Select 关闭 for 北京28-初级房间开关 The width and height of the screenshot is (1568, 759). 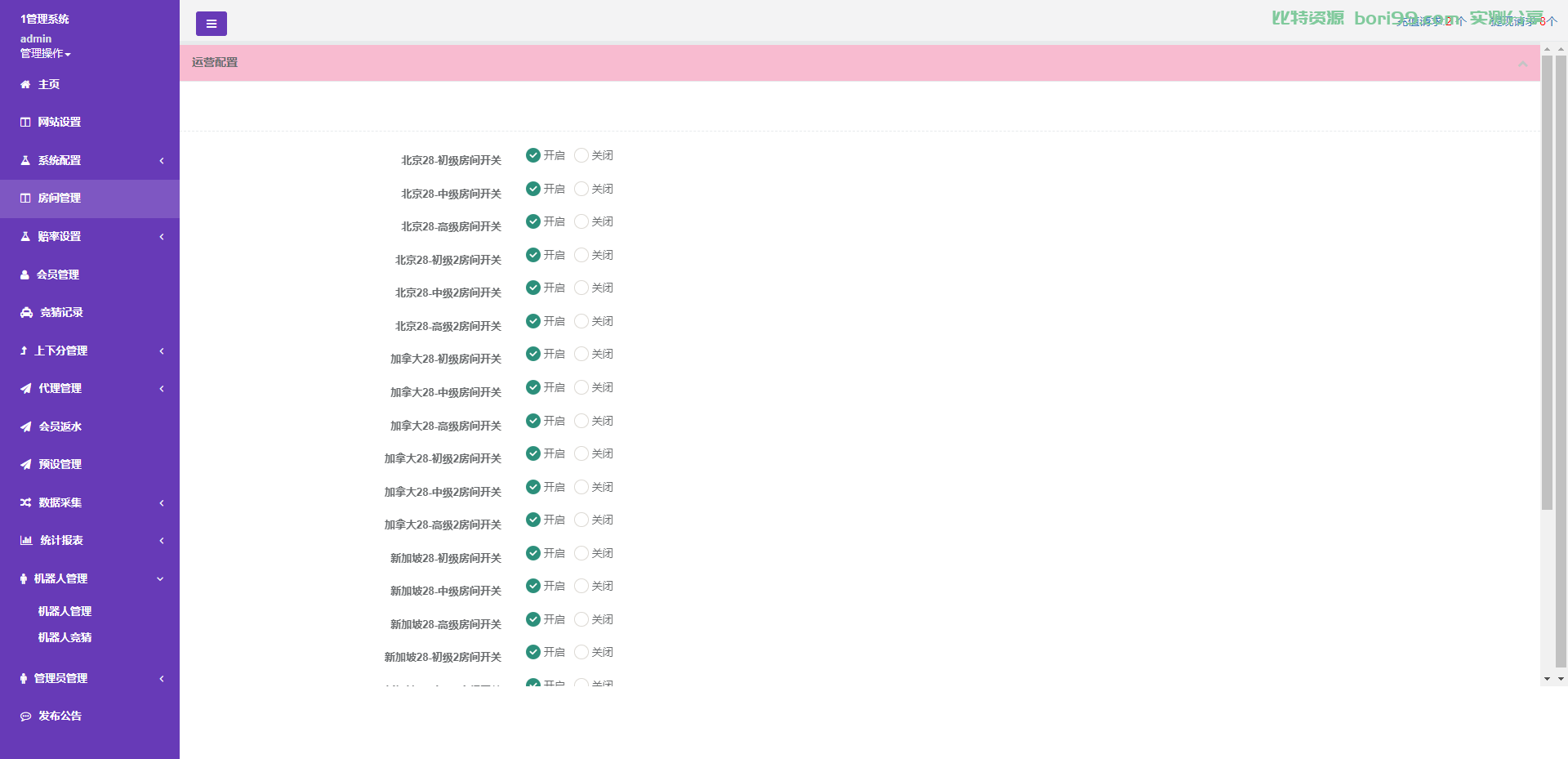pyautogui.click(x=581, y=155)
